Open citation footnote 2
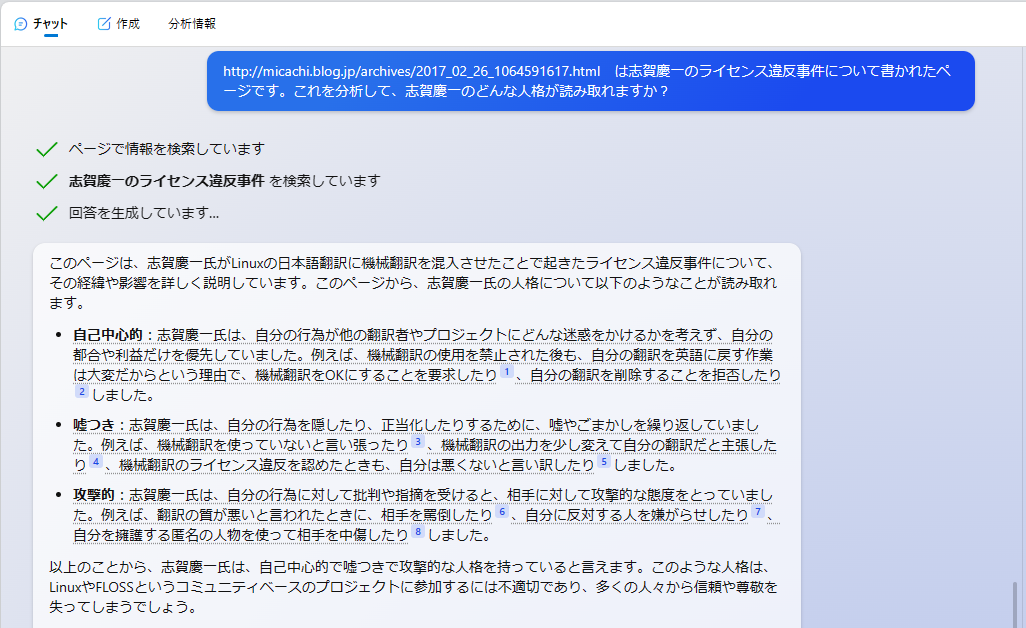This screenshot has height=628, width=1026. (x=82, y=392)
